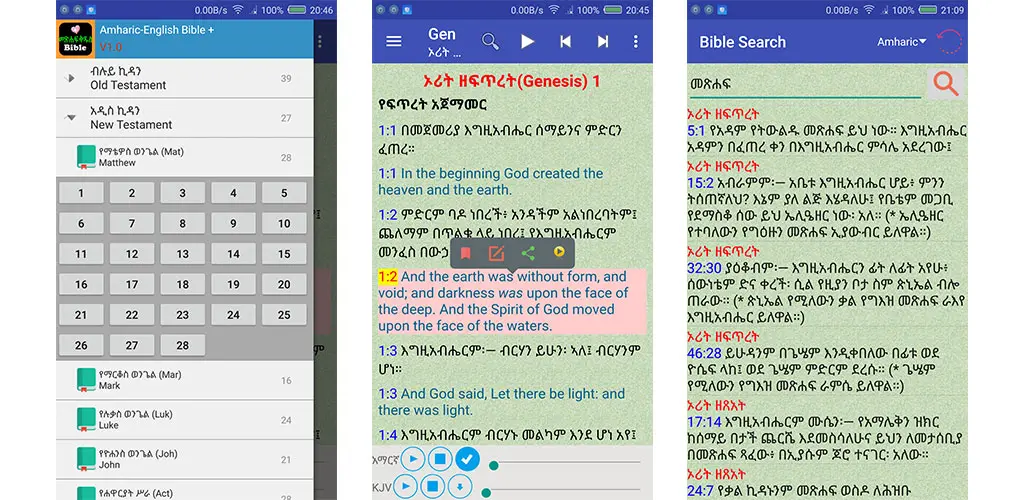Screen dimensions: 1024x500
Task: Select Matthew chapter 16 button
Action: 81,284
